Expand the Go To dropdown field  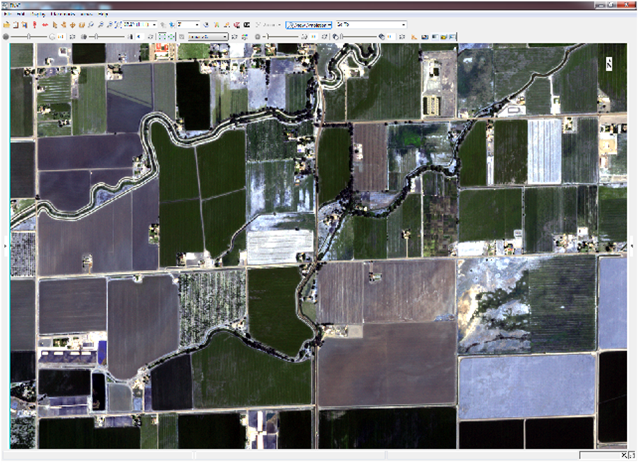(x=403, y=24)
